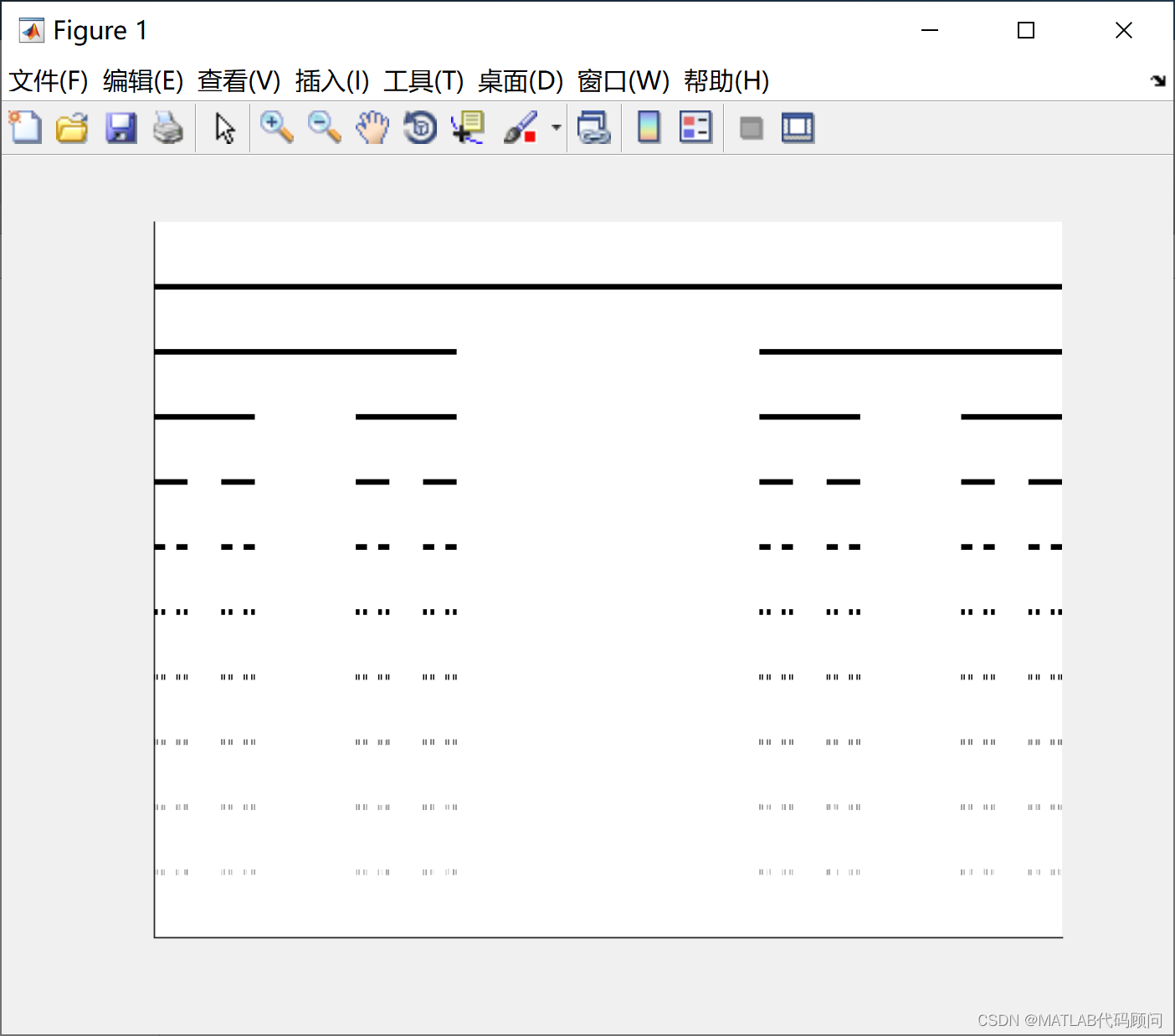Image resolution: width=1175 pixels, height=1036 pixels.
Task: Expand the Brush tool dropdown arrow
Action: (555, 127)
